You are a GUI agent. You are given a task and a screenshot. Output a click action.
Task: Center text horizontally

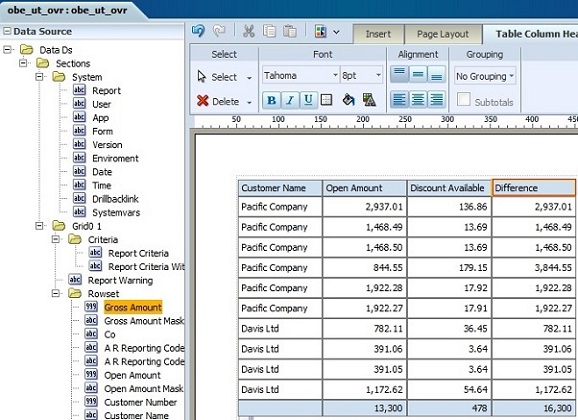tap(418, 100)
